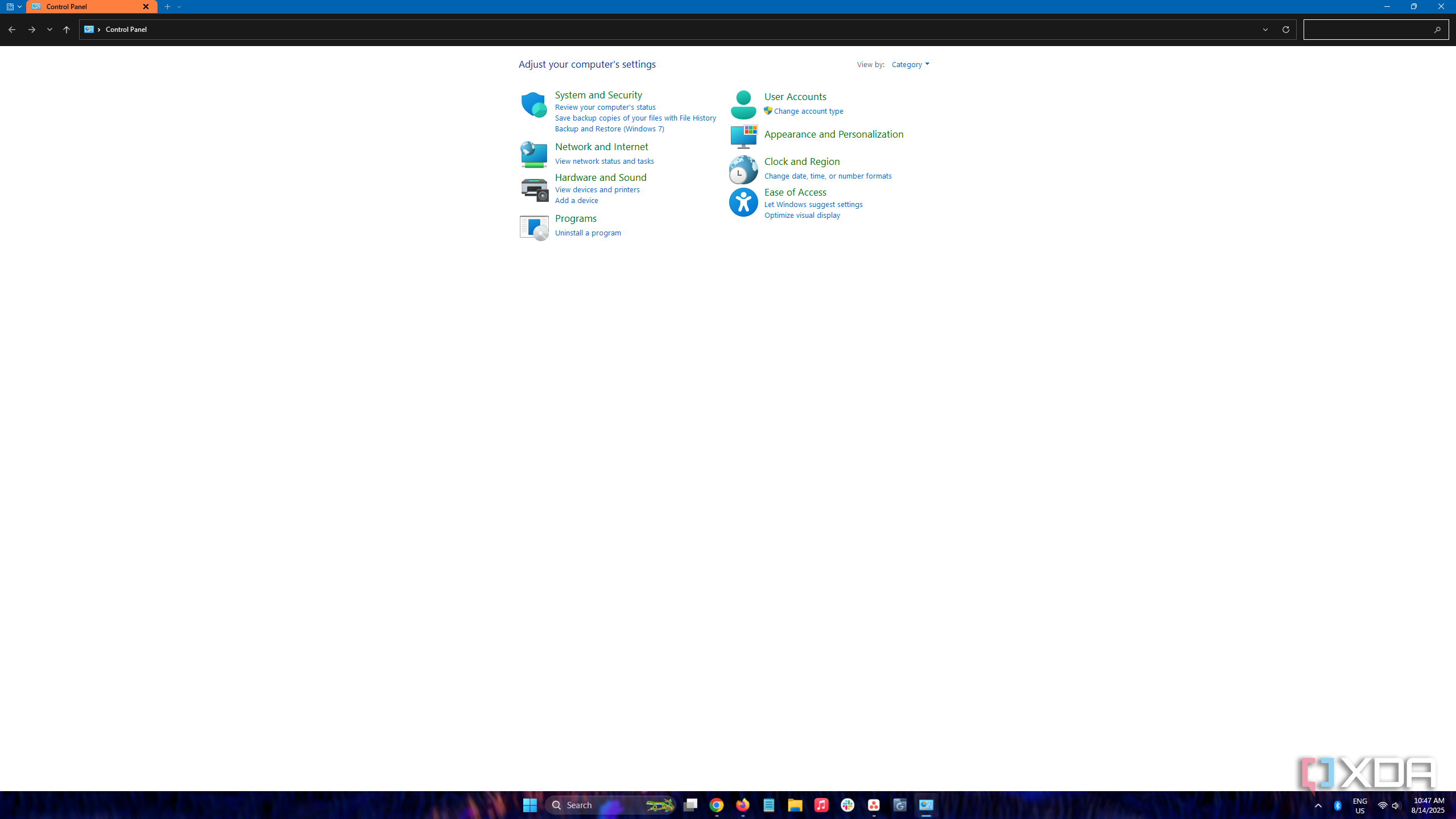The height and width of the screenshot is (819, 1456).
Task: Open the Windows Start menu
Action: click(x=530, y=805)
